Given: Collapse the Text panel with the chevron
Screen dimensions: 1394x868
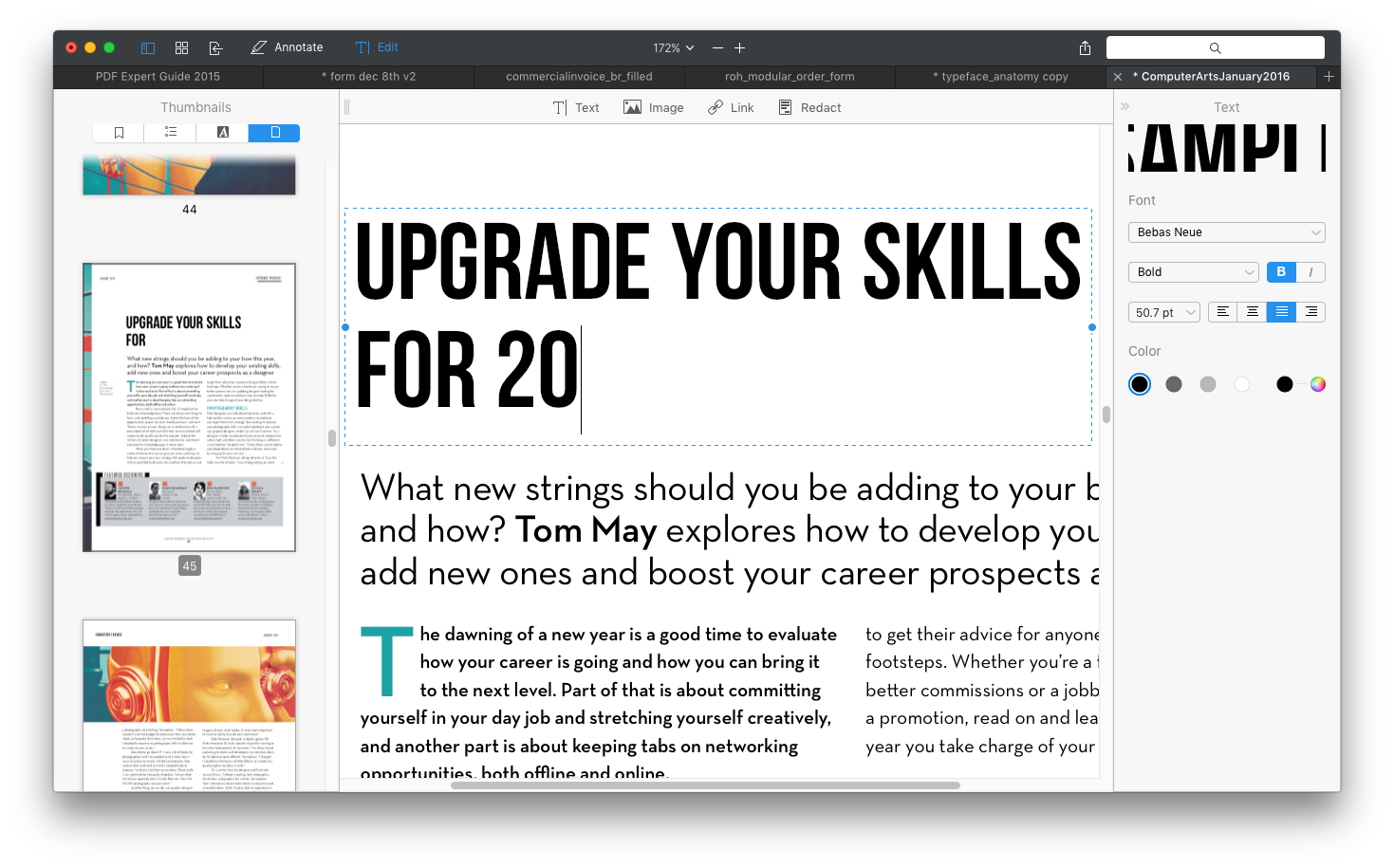Looking at the screenshot, I should point(1125,106).
